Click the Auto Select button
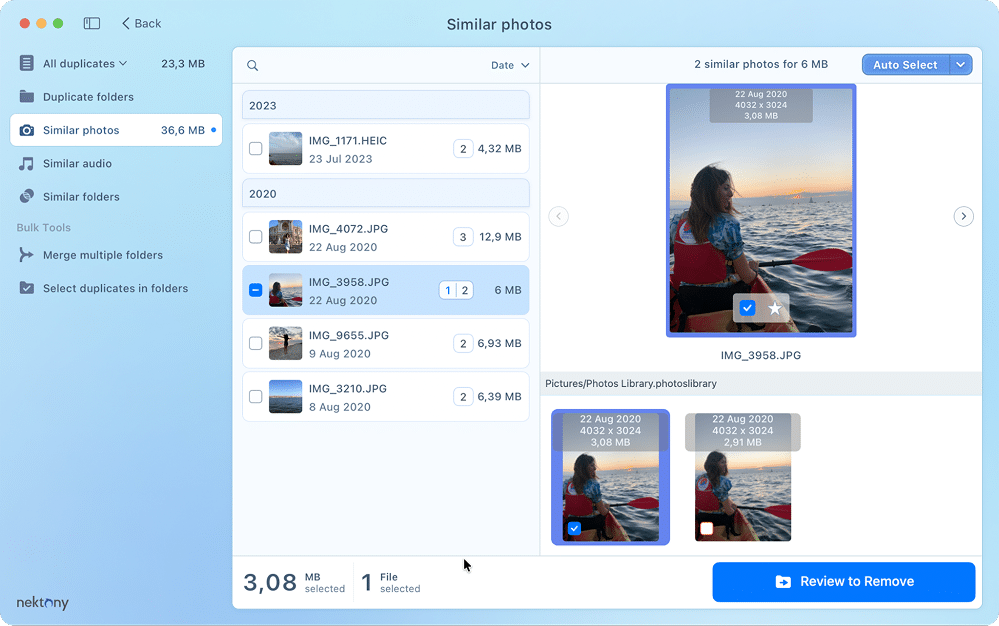This screenshot has width=999, height=626. tap(904, 64)
